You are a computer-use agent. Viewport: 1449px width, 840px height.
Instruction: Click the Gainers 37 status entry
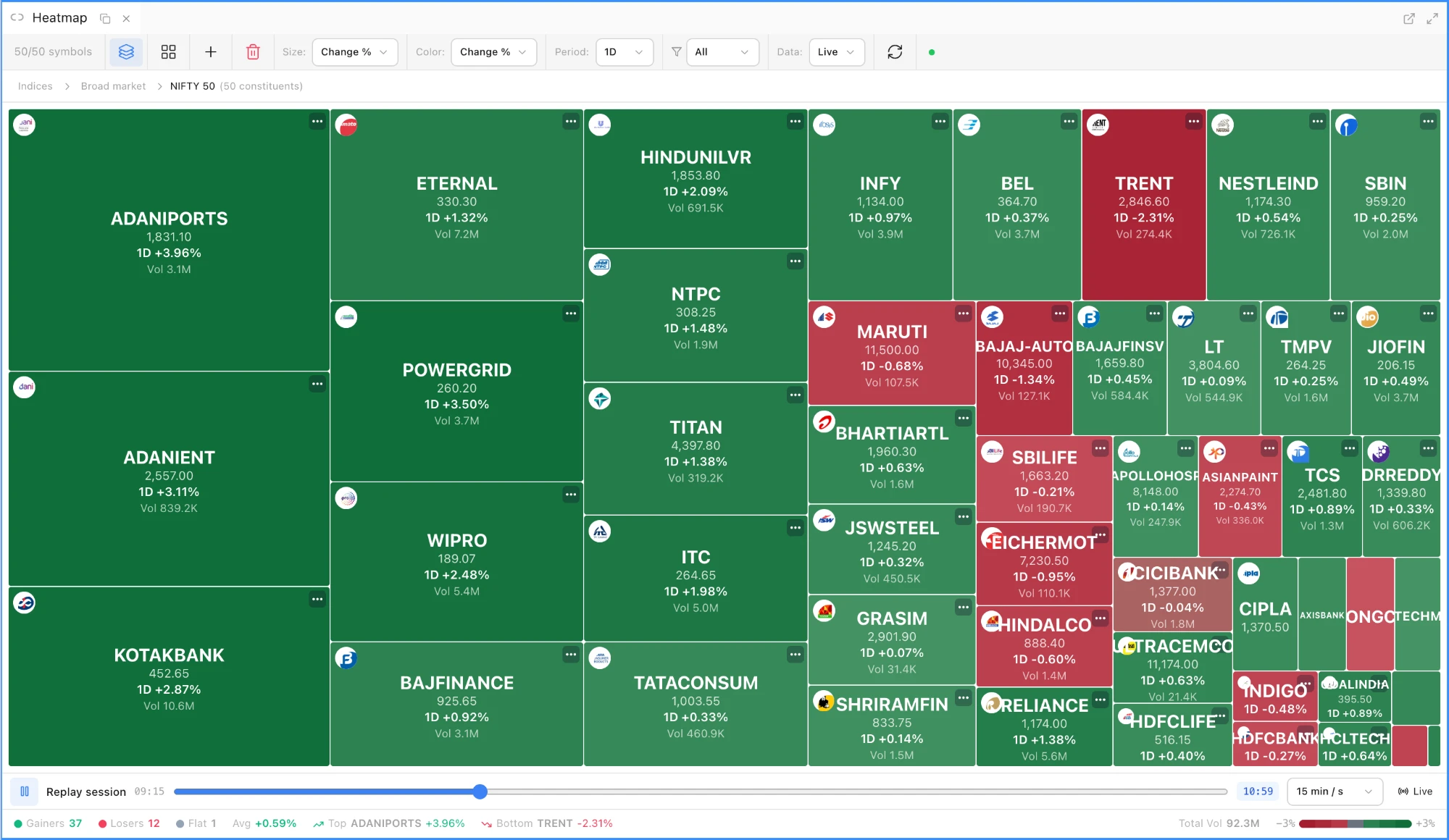pyautogui.click(x=48, y=823)
